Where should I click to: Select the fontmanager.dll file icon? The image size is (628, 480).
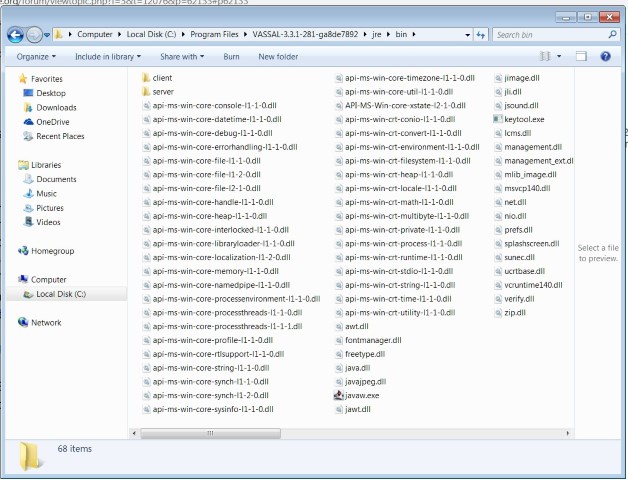click(x=339, y=341)
